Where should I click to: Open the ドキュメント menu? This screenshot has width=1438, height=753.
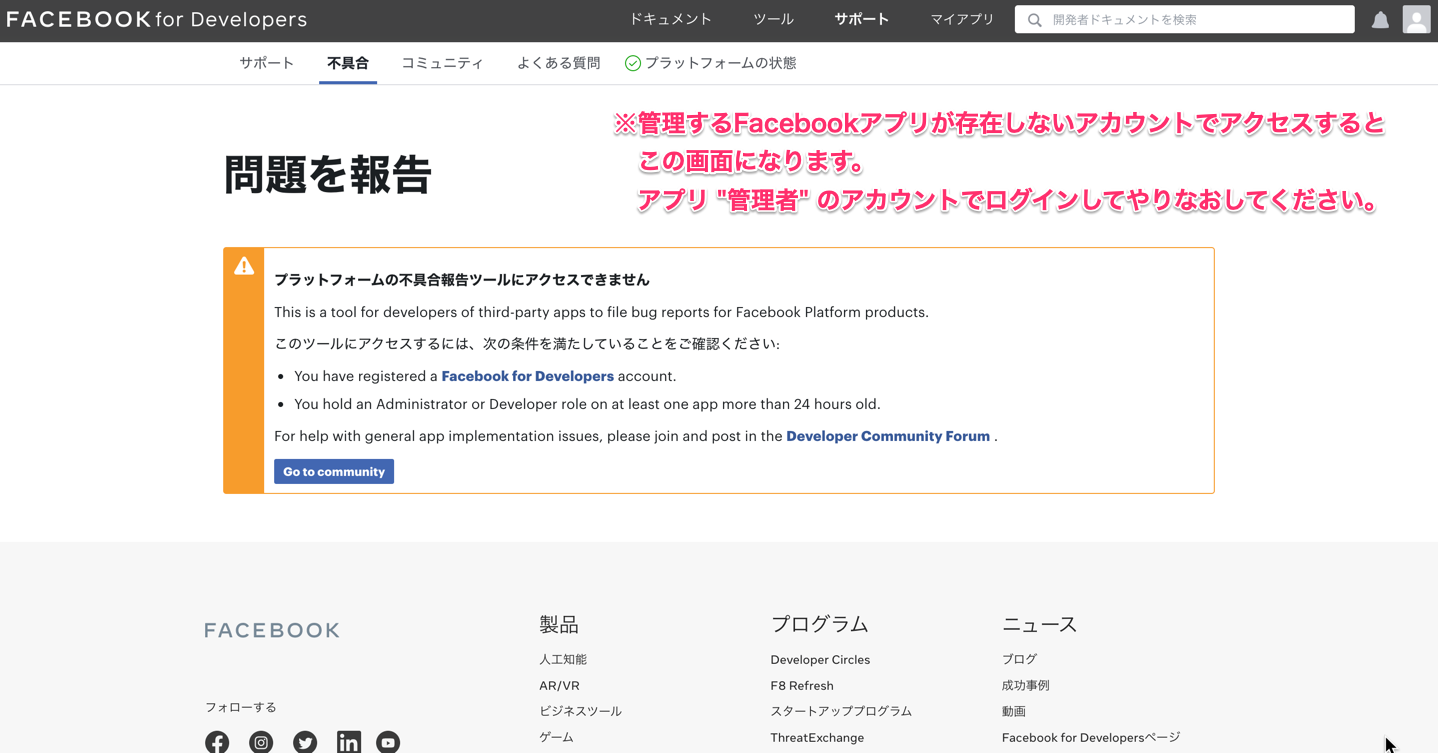pos(670,19)
